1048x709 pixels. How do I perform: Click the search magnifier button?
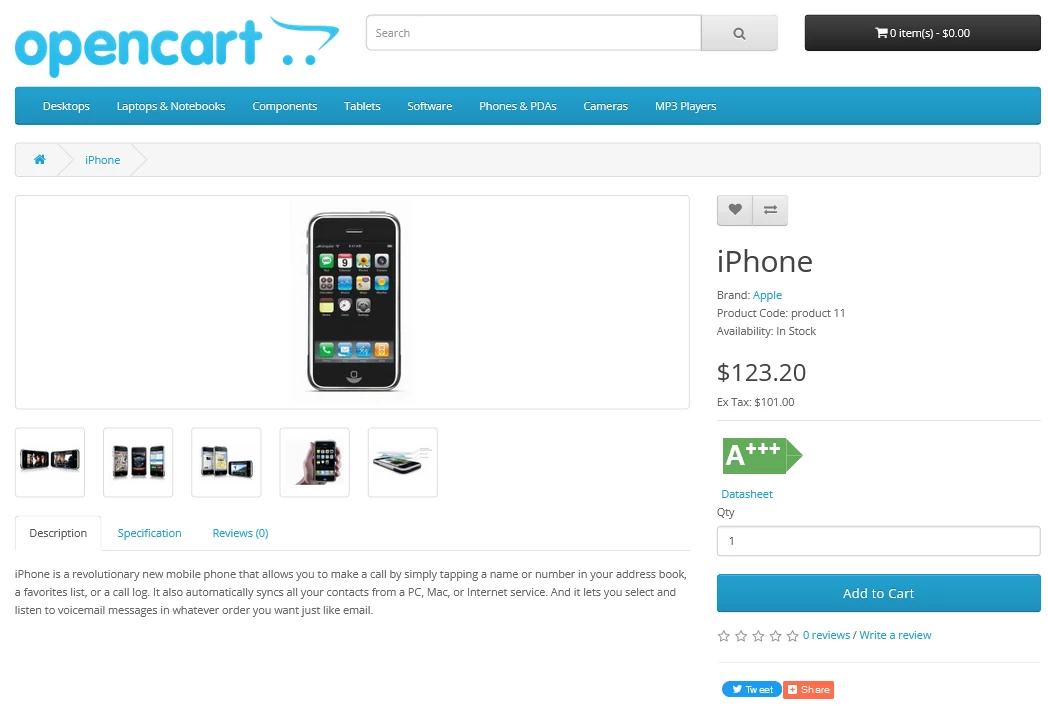[739, 33]
